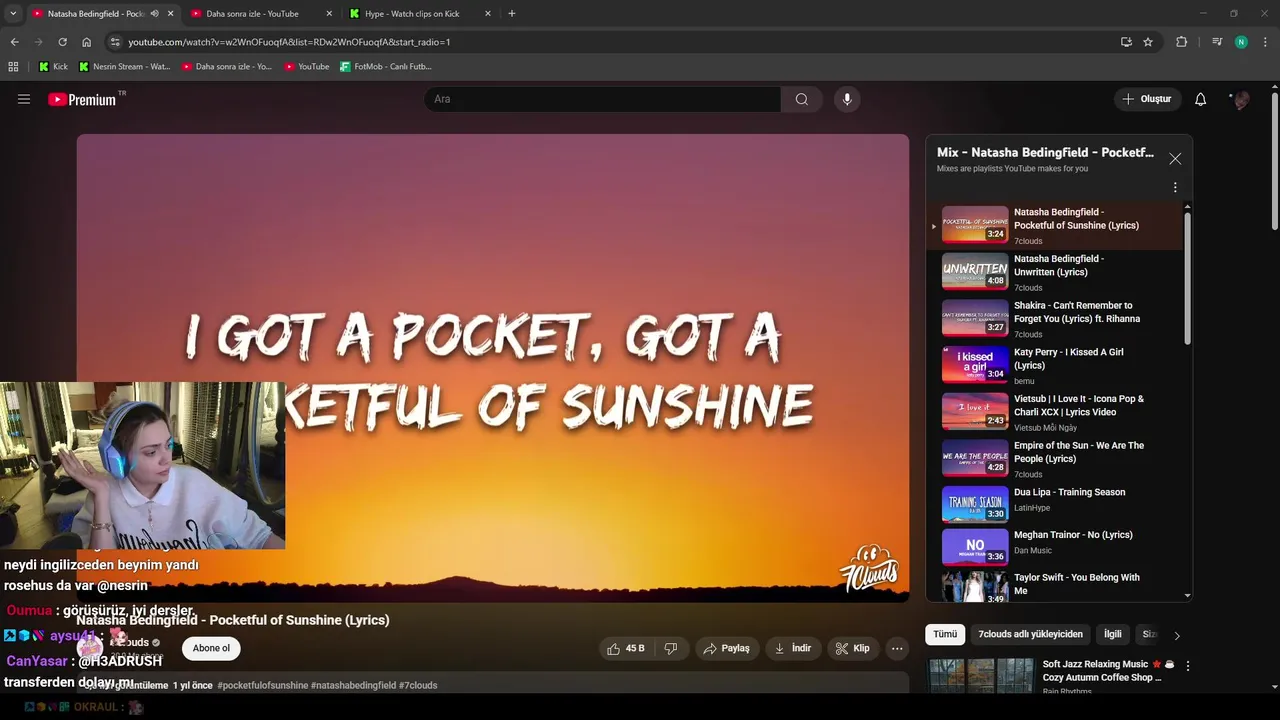The width and height of the screenshot is (1280, 720).
Task: Click the #pocketfulofsunshine hashtag
Action: (x=262, y=685)
